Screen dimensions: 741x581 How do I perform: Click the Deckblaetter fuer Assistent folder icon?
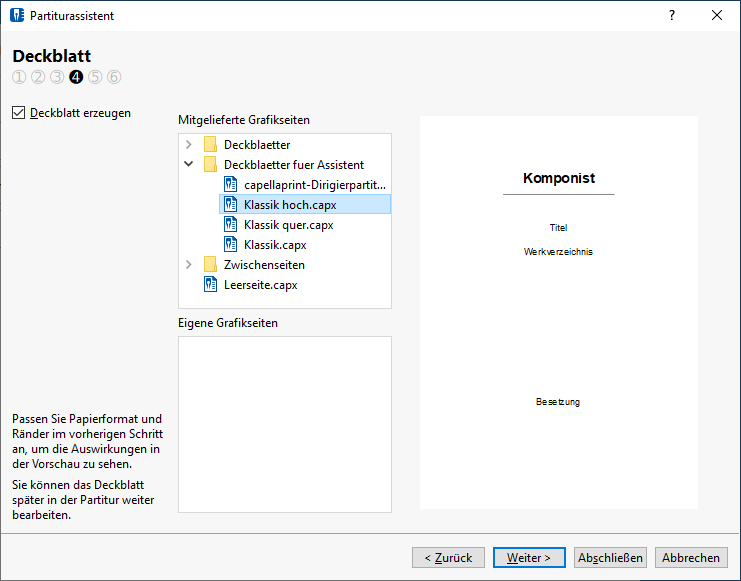[x=210, y=165]
